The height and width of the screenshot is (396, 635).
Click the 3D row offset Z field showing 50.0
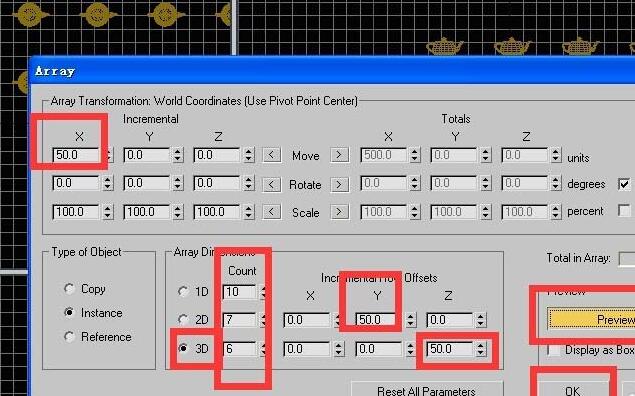(450, 349)
